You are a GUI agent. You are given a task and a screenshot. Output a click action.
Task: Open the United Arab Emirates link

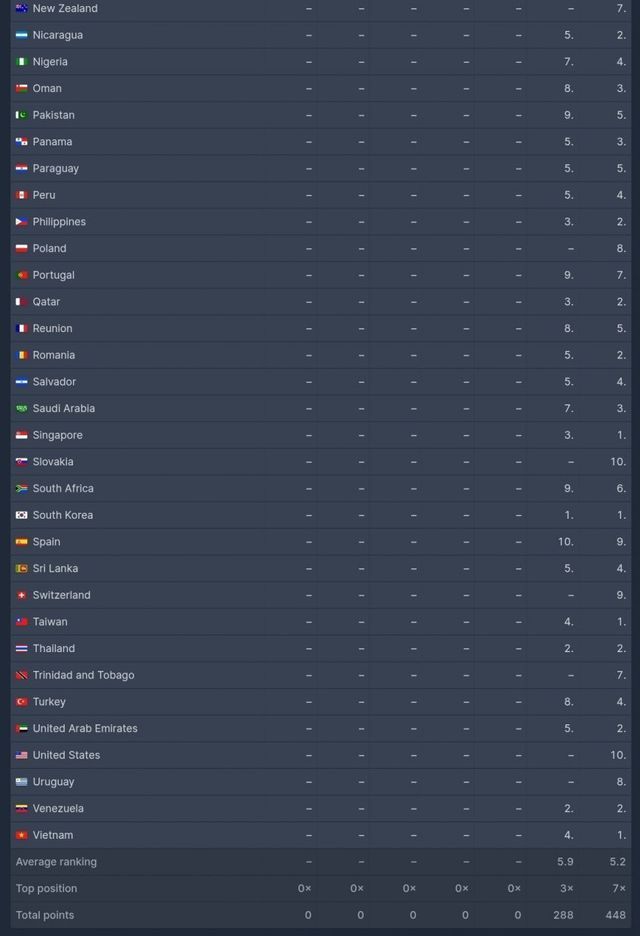click(85, 729)
